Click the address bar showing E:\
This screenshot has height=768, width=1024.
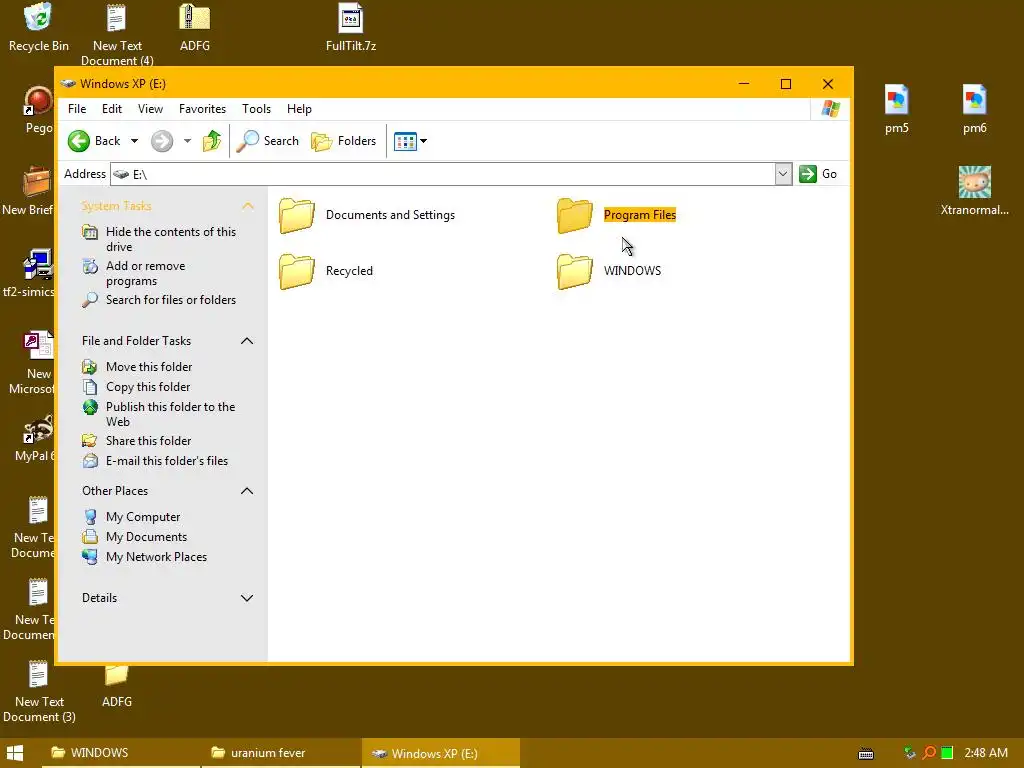[x=443, y=174]
